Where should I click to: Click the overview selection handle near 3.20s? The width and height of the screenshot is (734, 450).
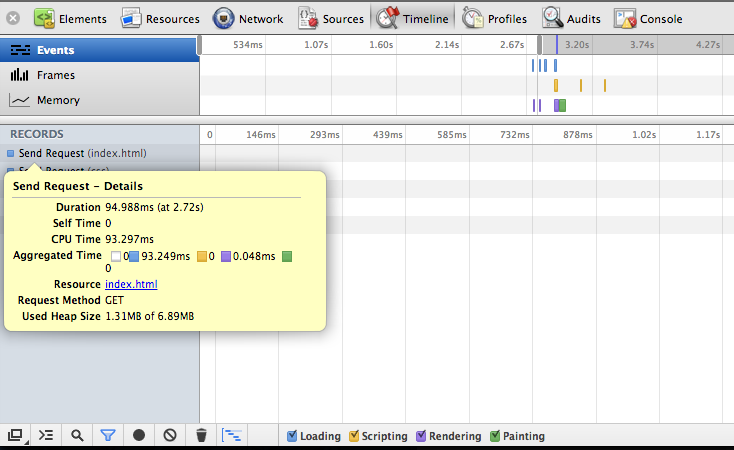tap(557, 44)
